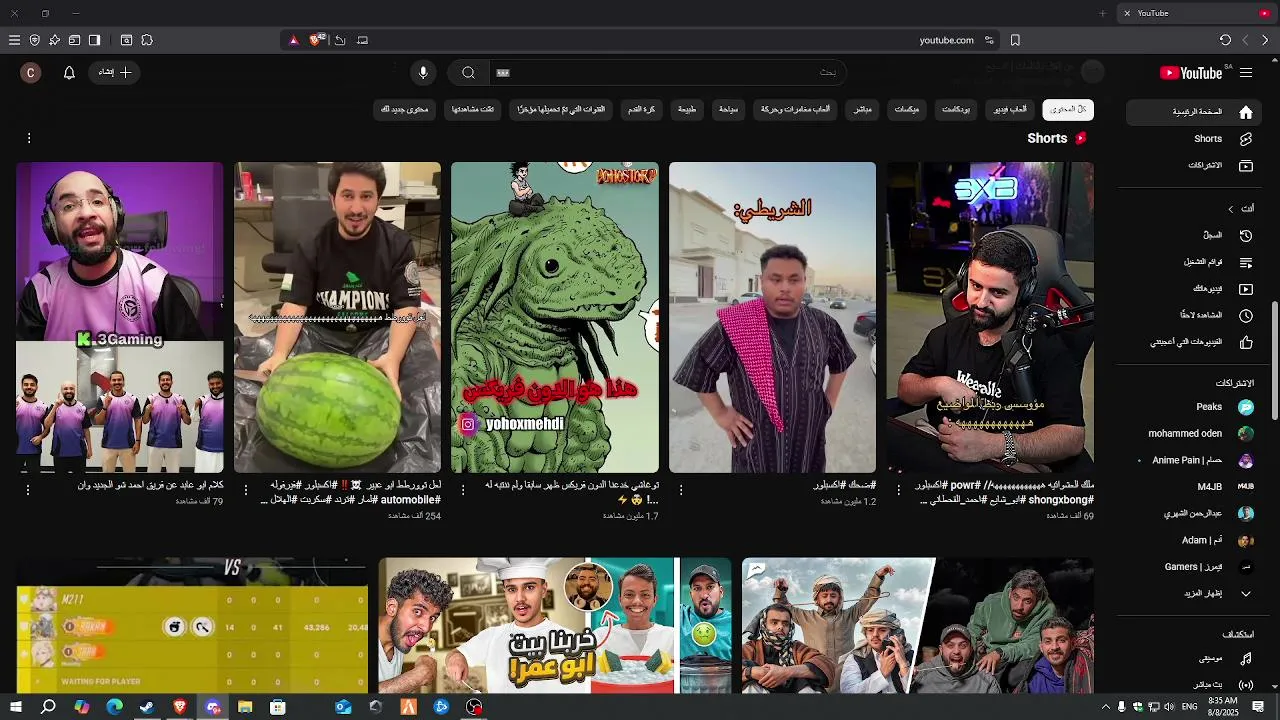The image size is (1280, 720).
Task: Open the Gamers channel subscription
Action: [x=1192, y=567]
